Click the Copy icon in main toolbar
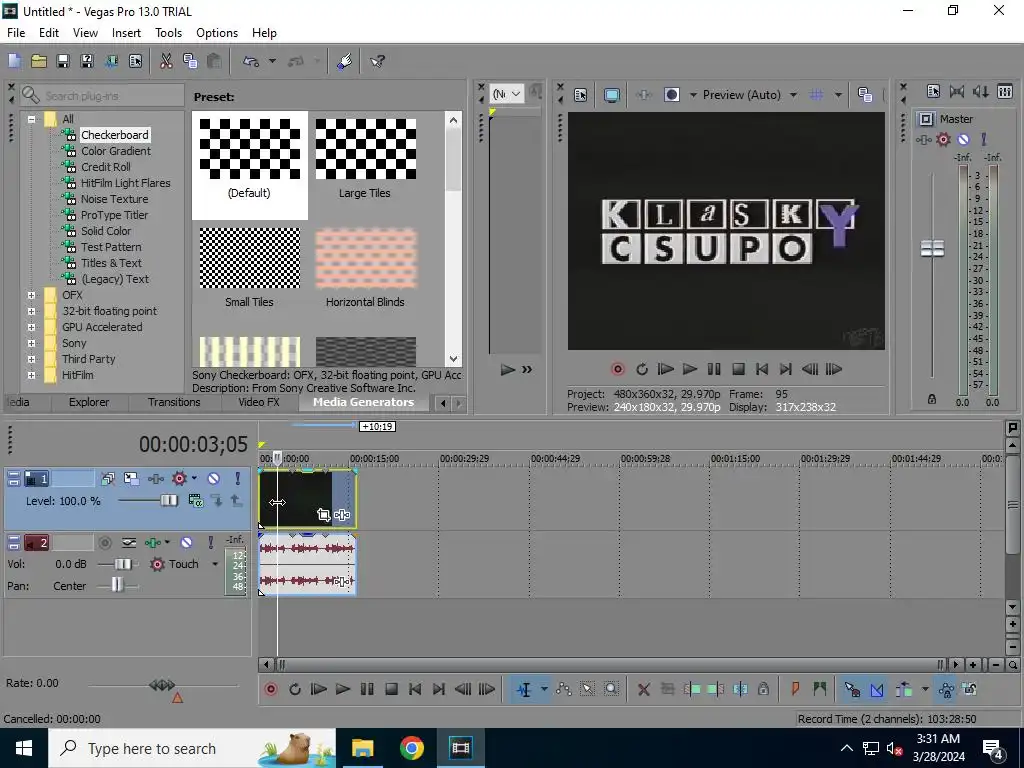The height and width of the screenshot is (768, 1024). pyautogui.click(x=190, y=61)
